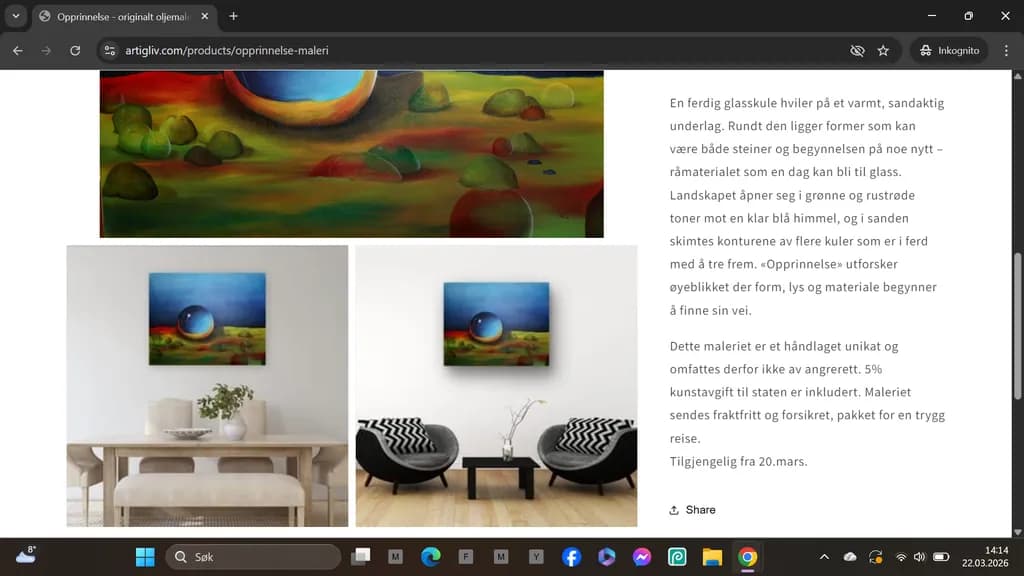The height and width of the screenshot is (576, 1024).
Task: Click the page vertical scrollbar thumb
Action: tap(1017, 325)
